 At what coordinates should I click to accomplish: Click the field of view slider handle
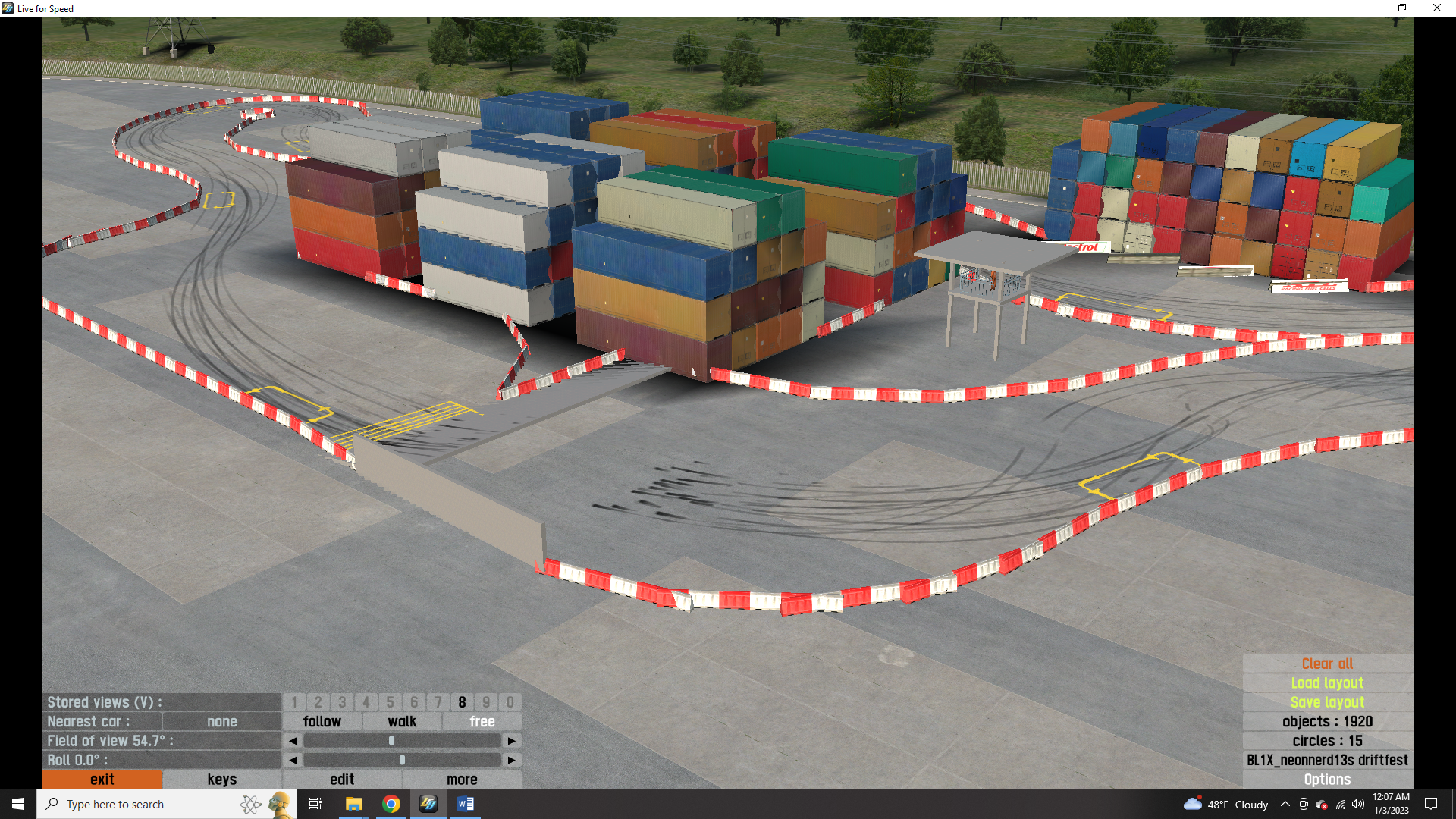(391, 741)
